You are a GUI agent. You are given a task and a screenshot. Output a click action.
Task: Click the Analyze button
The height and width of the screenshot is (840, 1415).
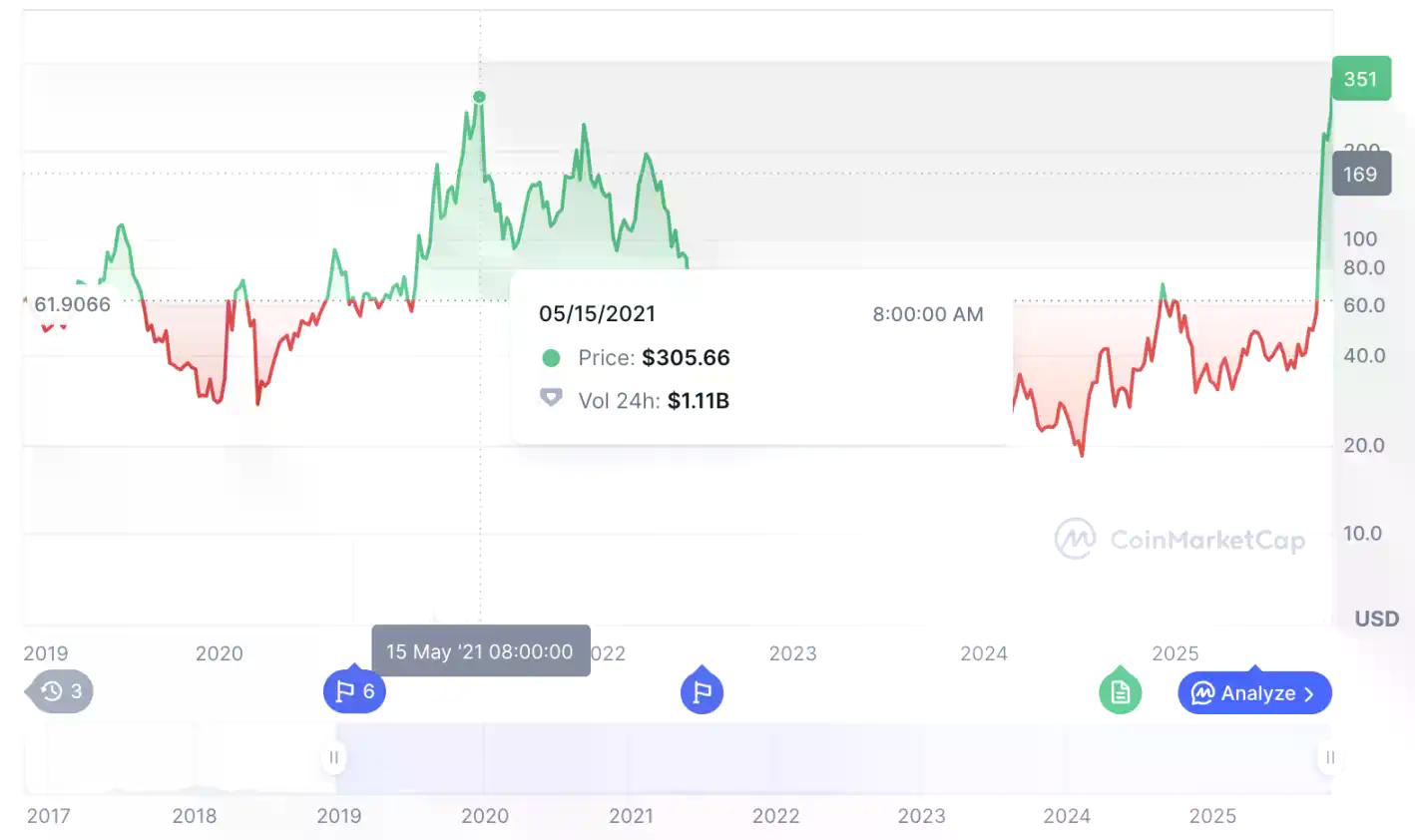coord(1254,693)
